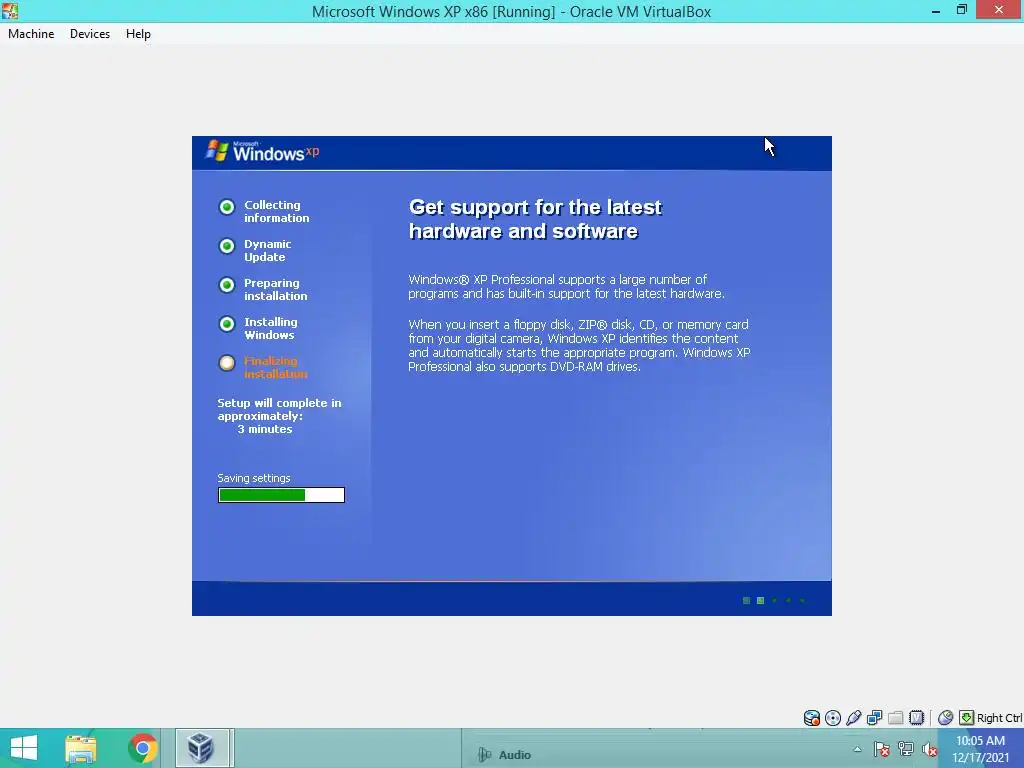The height and width of the screenshot is (768, 1024).
Task: Open the Devices menu
Action: coord(89,34)
